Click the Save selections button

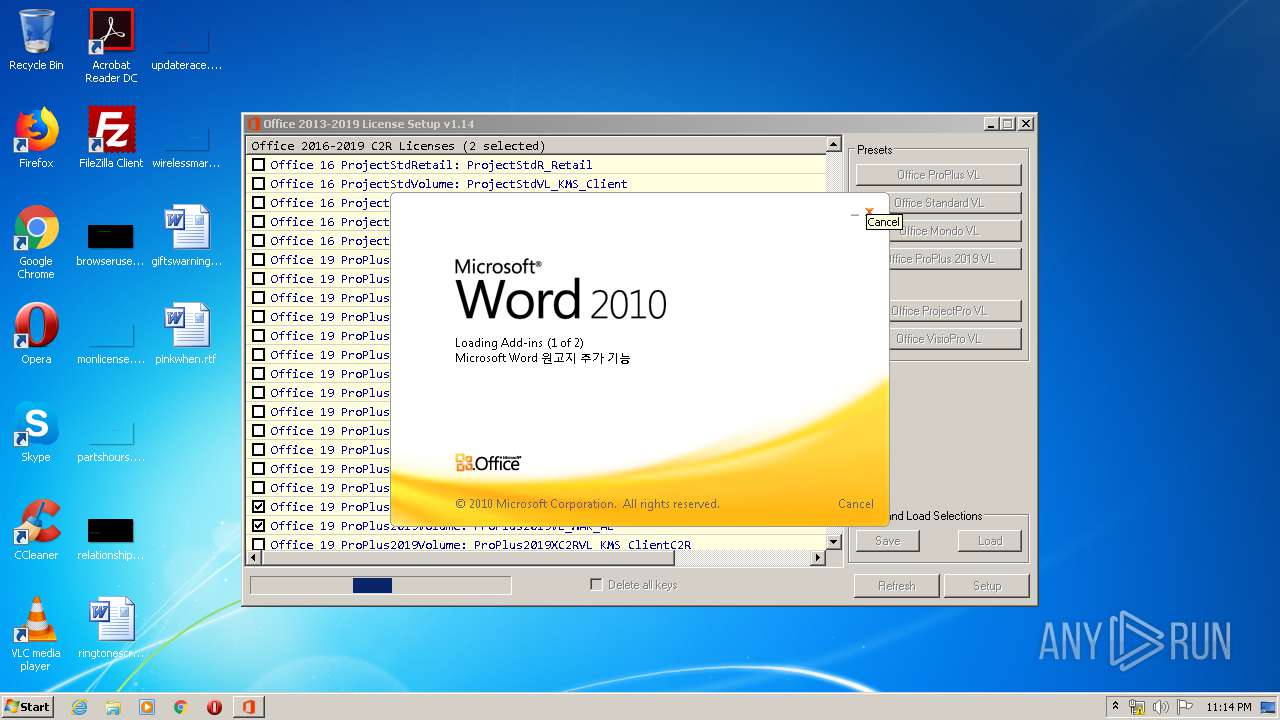[x=888, y=541]
